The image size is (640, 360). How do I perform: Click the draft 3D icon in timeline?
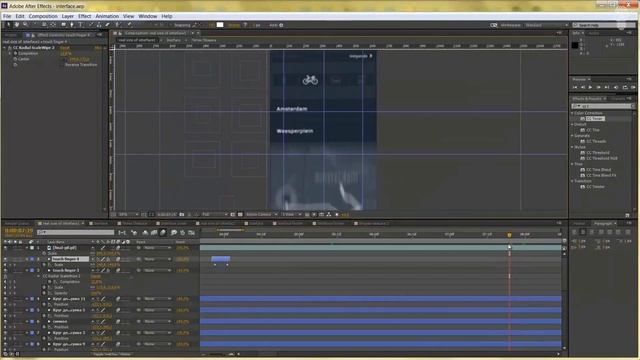(134, 233)
